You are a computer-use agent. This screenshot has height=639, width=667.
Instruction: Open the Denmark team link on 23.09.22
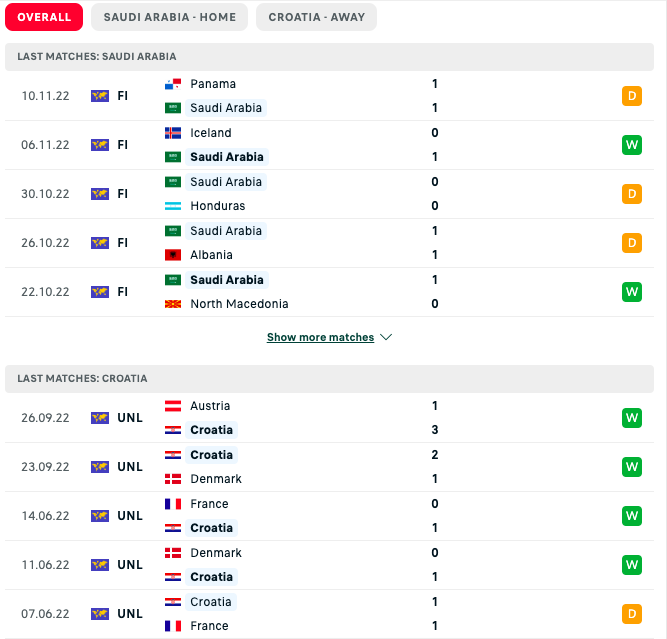coord(216,479)
